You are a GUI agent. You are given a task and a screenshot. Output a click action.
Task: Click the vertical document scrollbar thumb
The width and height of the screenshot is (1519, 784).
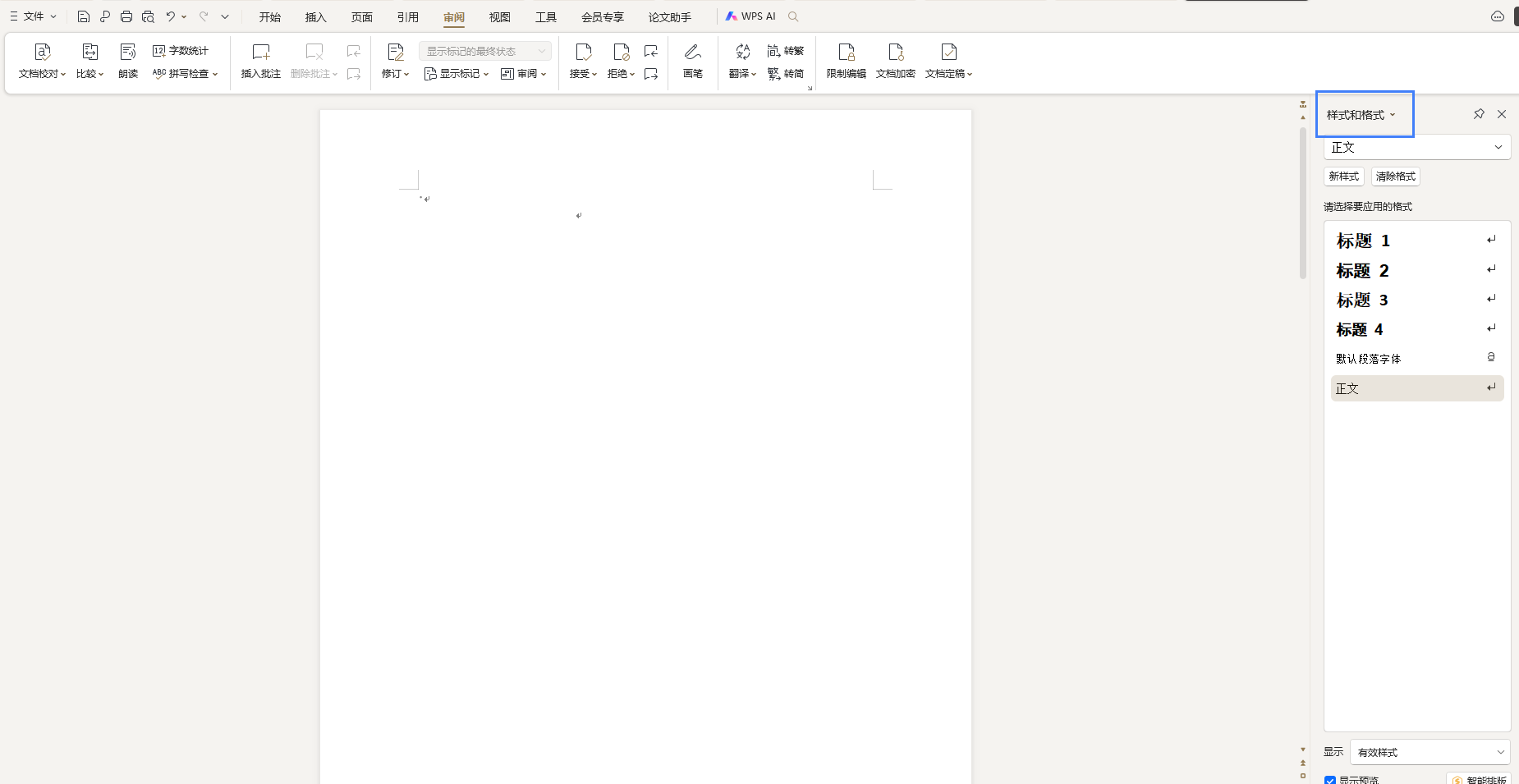pos(1303,203)
